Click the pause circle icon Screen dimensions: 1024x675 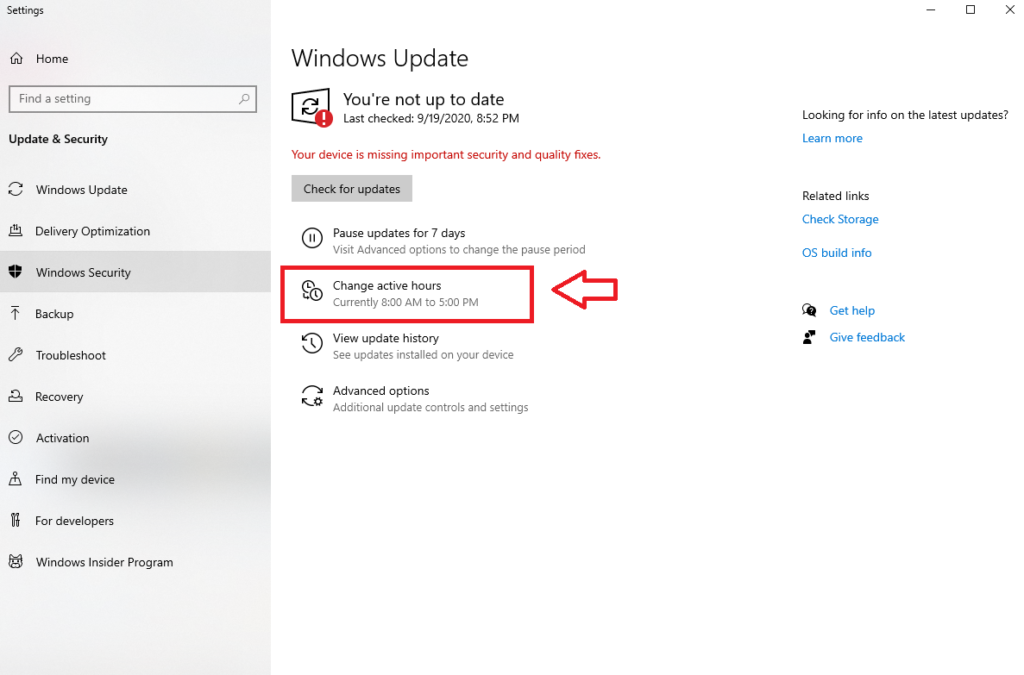312,238
